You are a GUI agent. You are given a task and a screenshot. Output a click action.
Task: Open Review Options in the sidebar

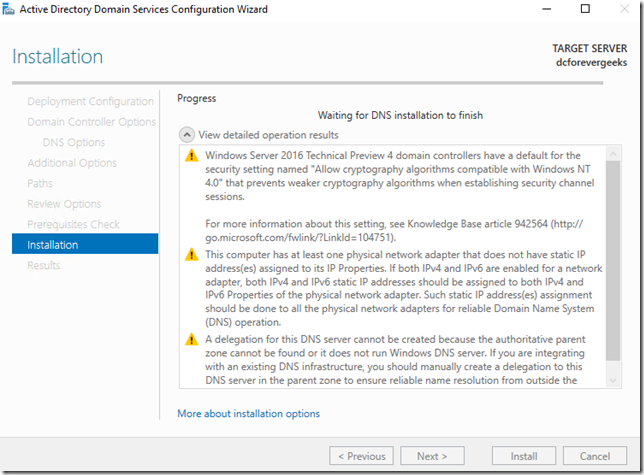(64, 204)
